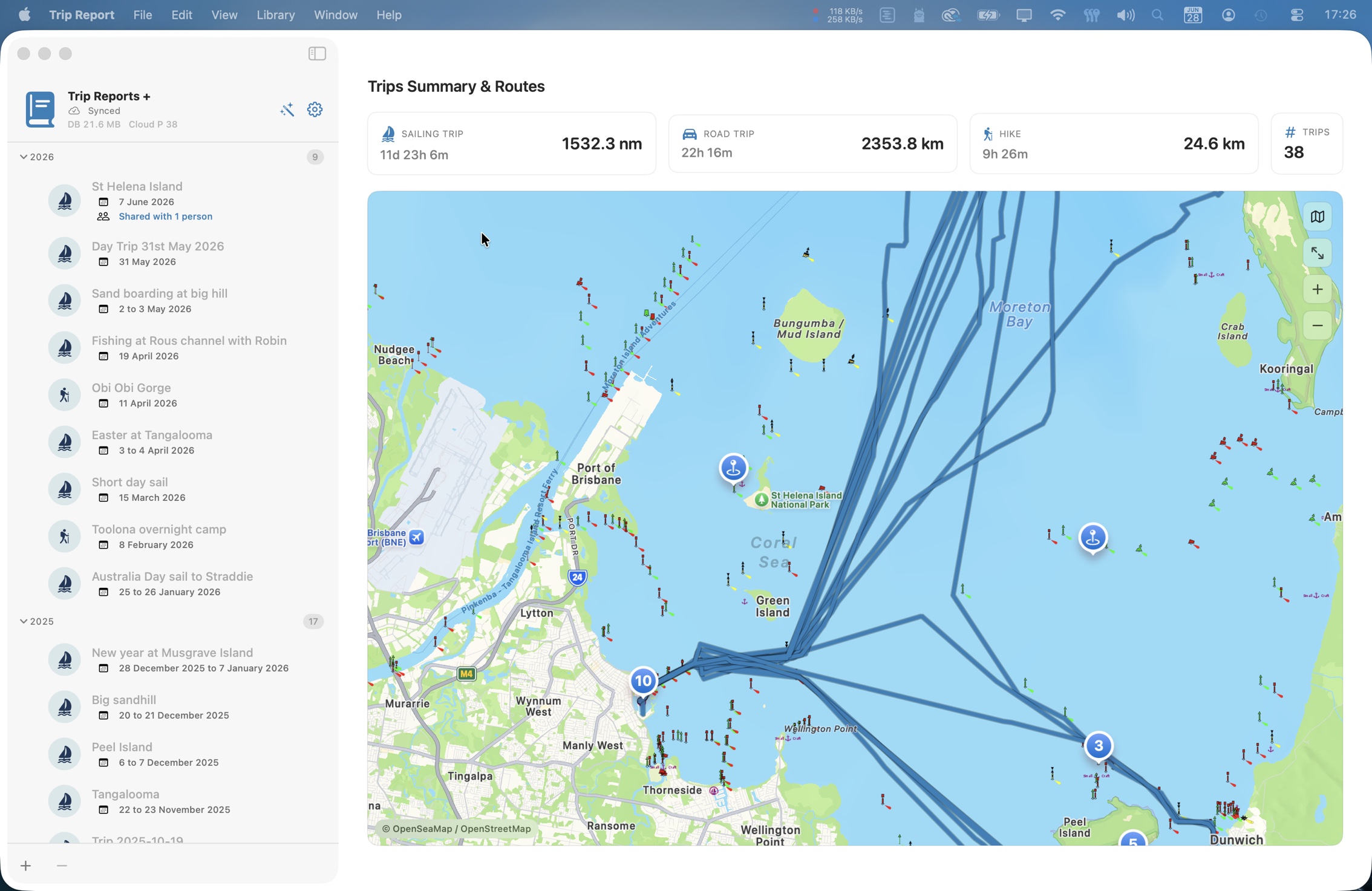The width and height of the screenshot is (1372, 891).
Task: Click the battery status icon
Action: coord(988,15)
